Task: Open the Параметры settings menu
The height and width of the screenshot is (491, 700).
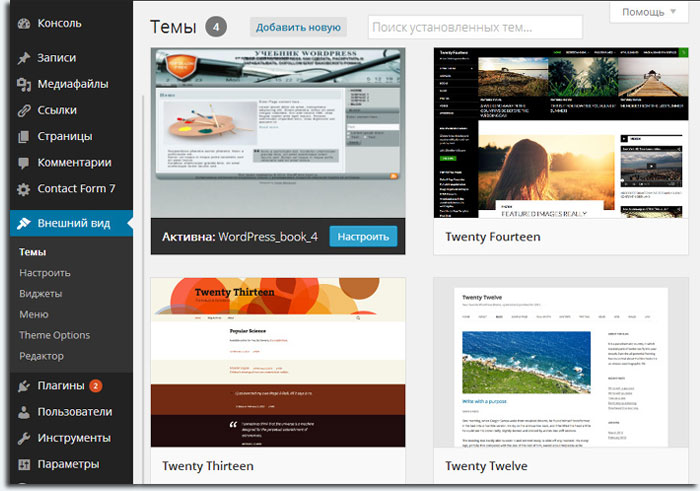Action: tap(68, 464)
